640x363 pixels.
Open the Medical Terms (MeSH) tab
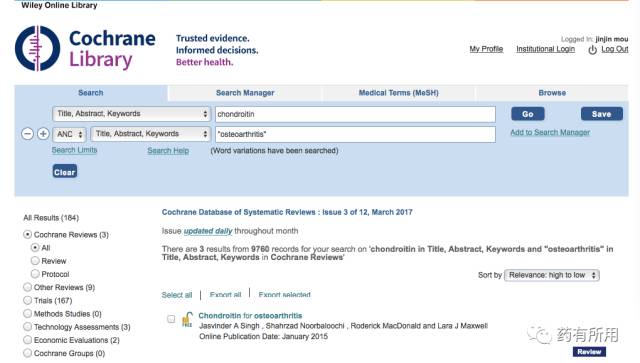tap(398, 93)
